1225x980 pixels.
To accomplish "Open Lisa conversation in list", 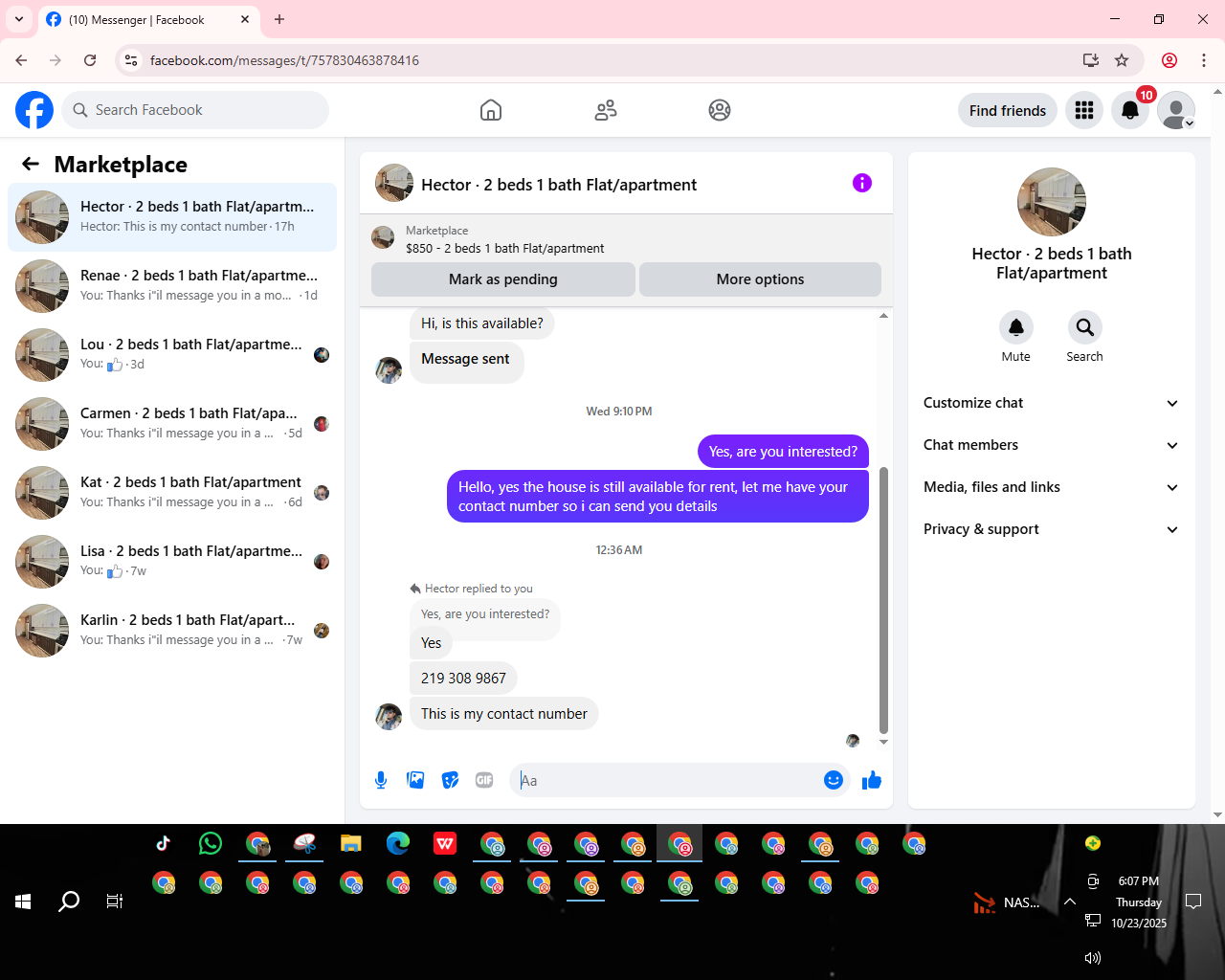I will tap(172, 562).
